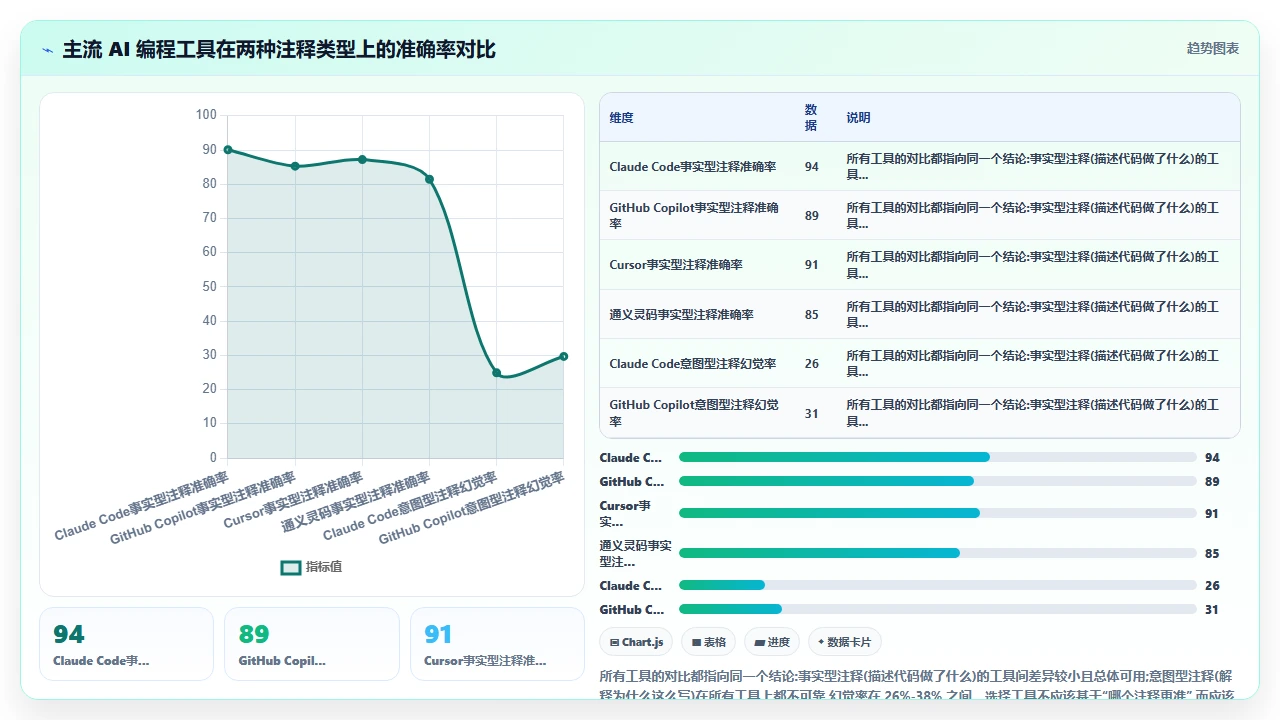Screen dimensions: 1280x720
Task: Click the 100 y-axis label
Action: click(206, 115)
